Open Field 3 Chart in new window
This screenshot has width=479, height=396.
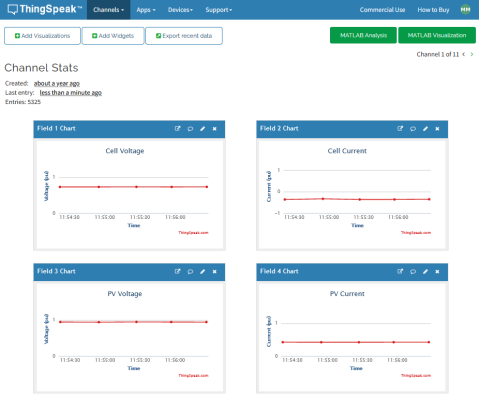pyautogui.click(x=177, y=271)
